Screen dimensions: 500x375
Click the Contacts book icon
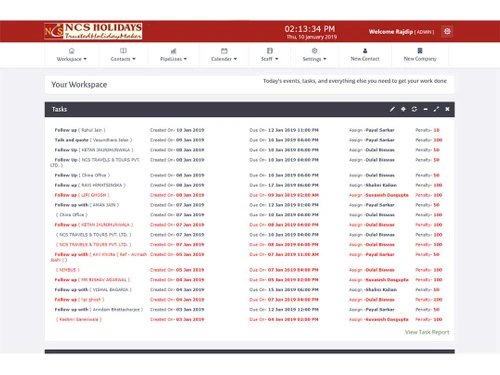click(123, 51)
